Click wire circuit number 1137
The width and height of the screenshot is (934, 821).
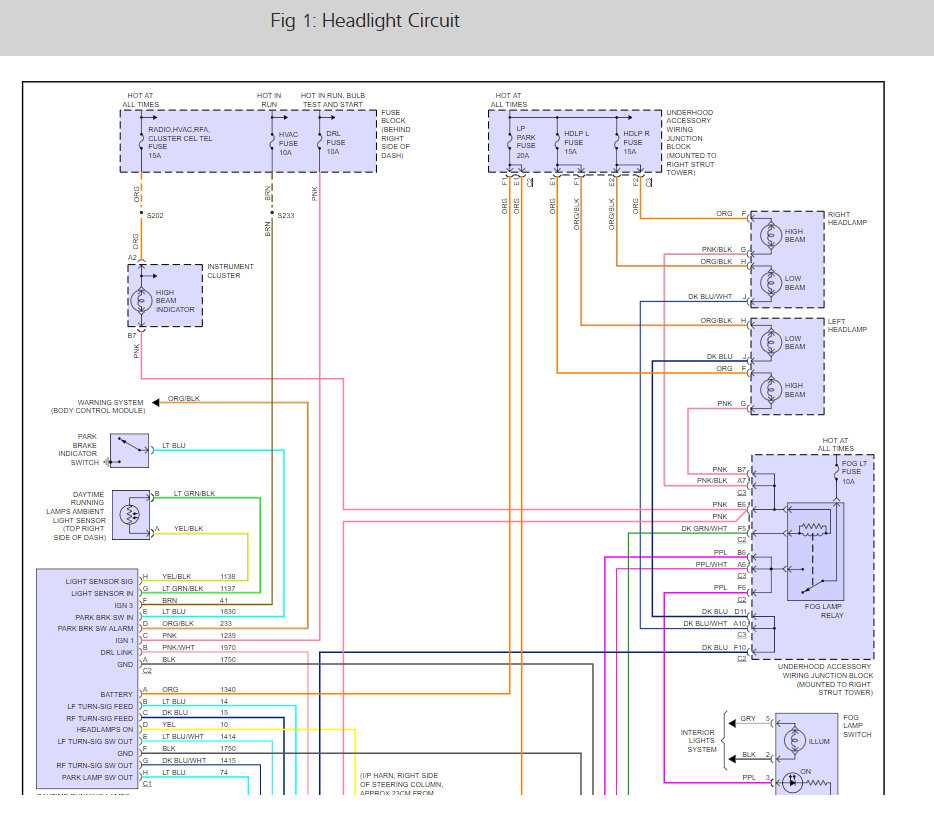228,589
